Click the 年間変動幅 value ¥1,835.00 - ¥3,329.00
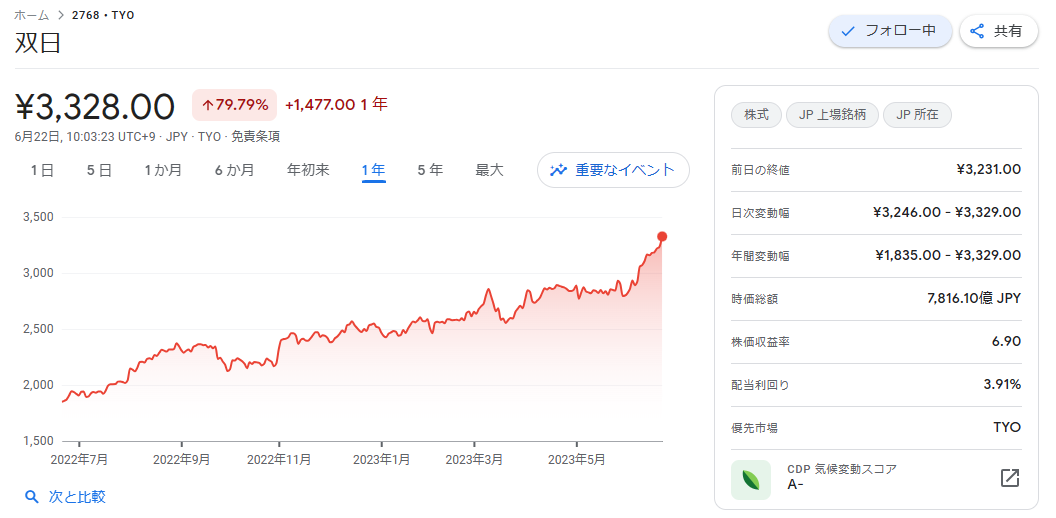The width and height of the screenshot is (1056, 518). tap(948, 255)
